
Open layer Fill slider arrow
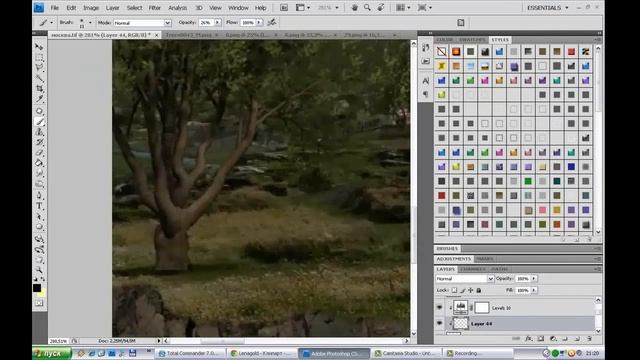(534, 290)
